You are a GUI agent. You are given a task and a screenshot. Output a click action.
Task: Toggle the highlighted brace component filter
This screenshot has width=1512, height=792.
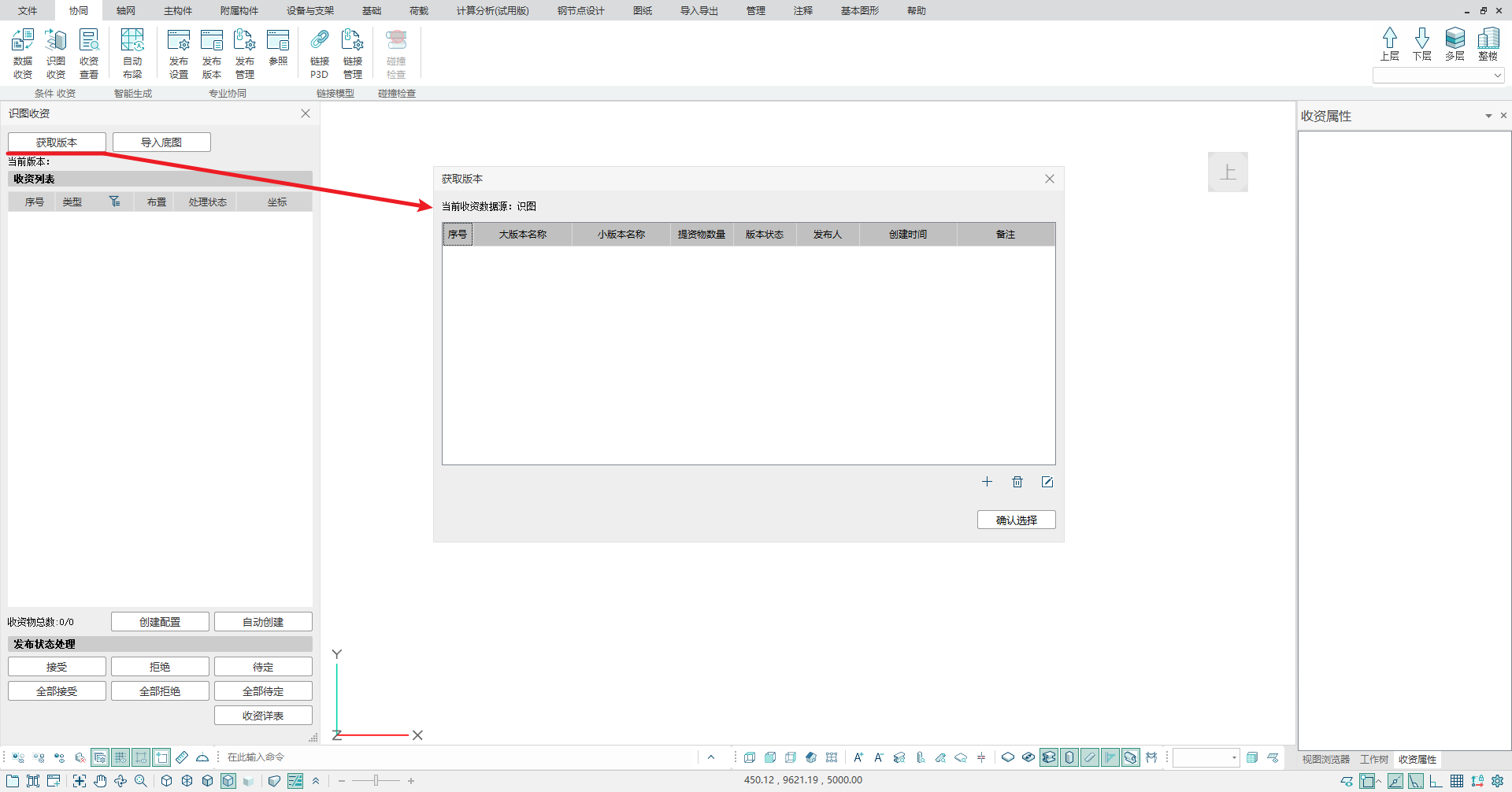click(1090, 757)
